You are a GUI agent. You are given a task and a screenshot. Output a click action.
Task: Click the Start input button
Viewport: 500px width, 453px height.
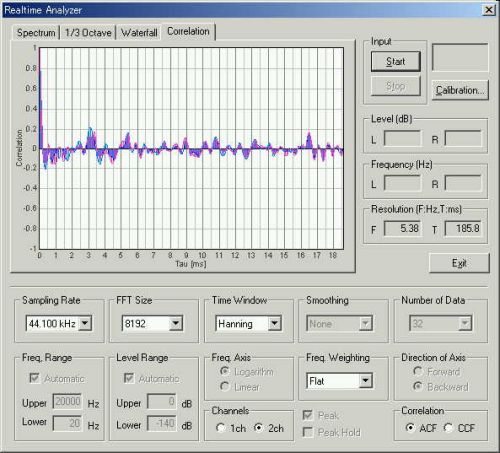click(x=396, y=61)
